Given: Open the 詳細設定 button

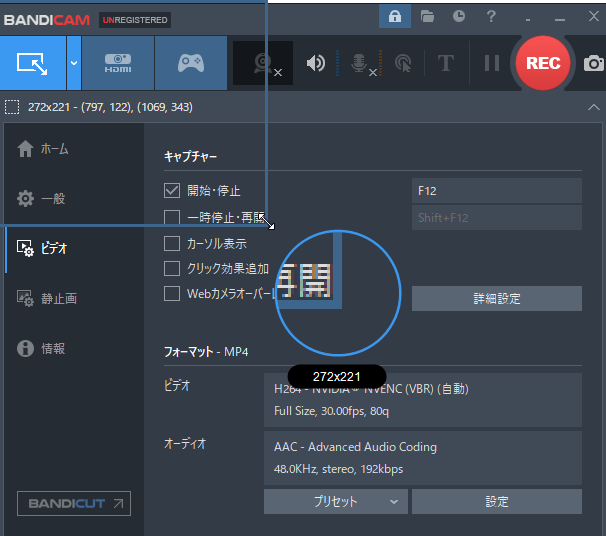Looking at the screenshot, I should pos(497,298).
